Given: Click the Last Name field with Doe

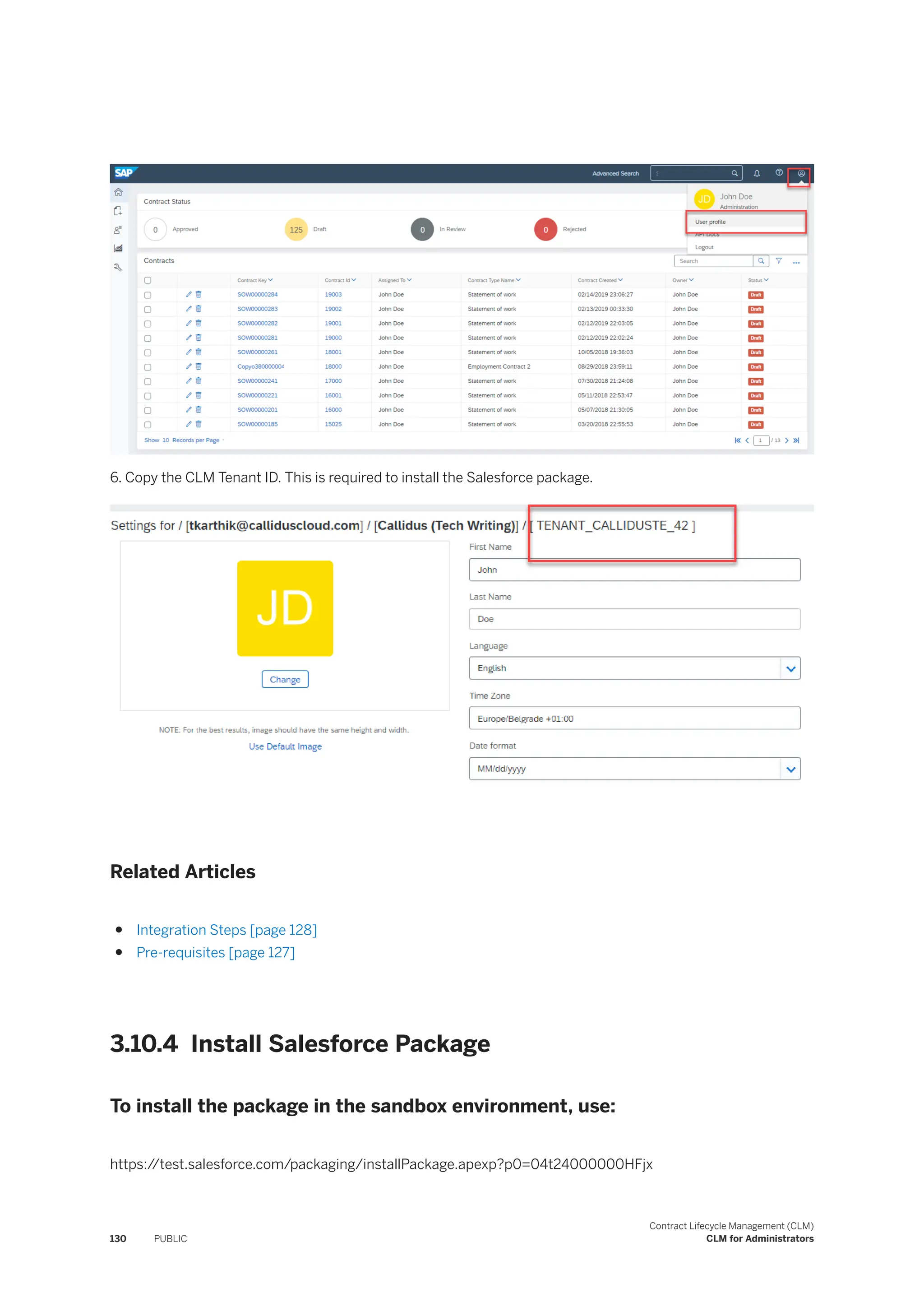Looking at the screenshot, I should click(634, 619).
